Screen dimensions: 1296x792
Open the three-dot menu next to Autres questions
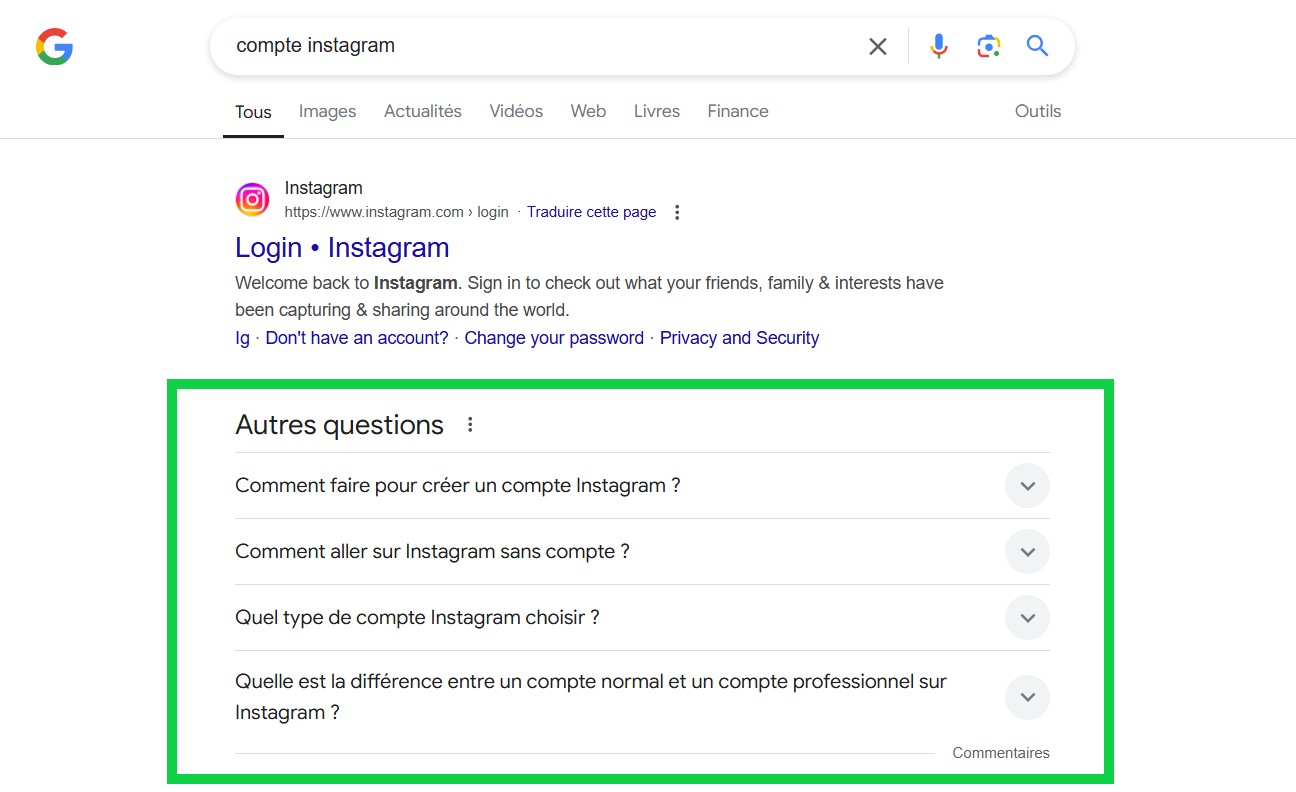(470, 425)
